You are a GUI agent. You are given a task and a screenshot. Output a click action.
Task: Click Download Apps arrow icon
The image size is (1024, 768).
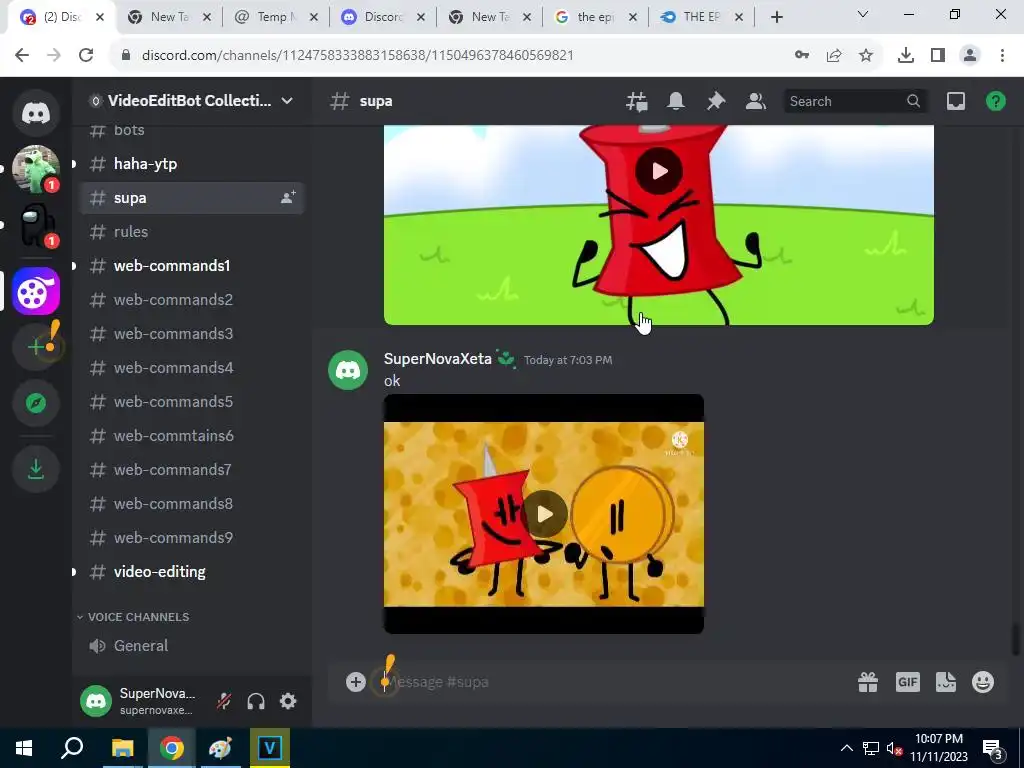click(36, 469)
